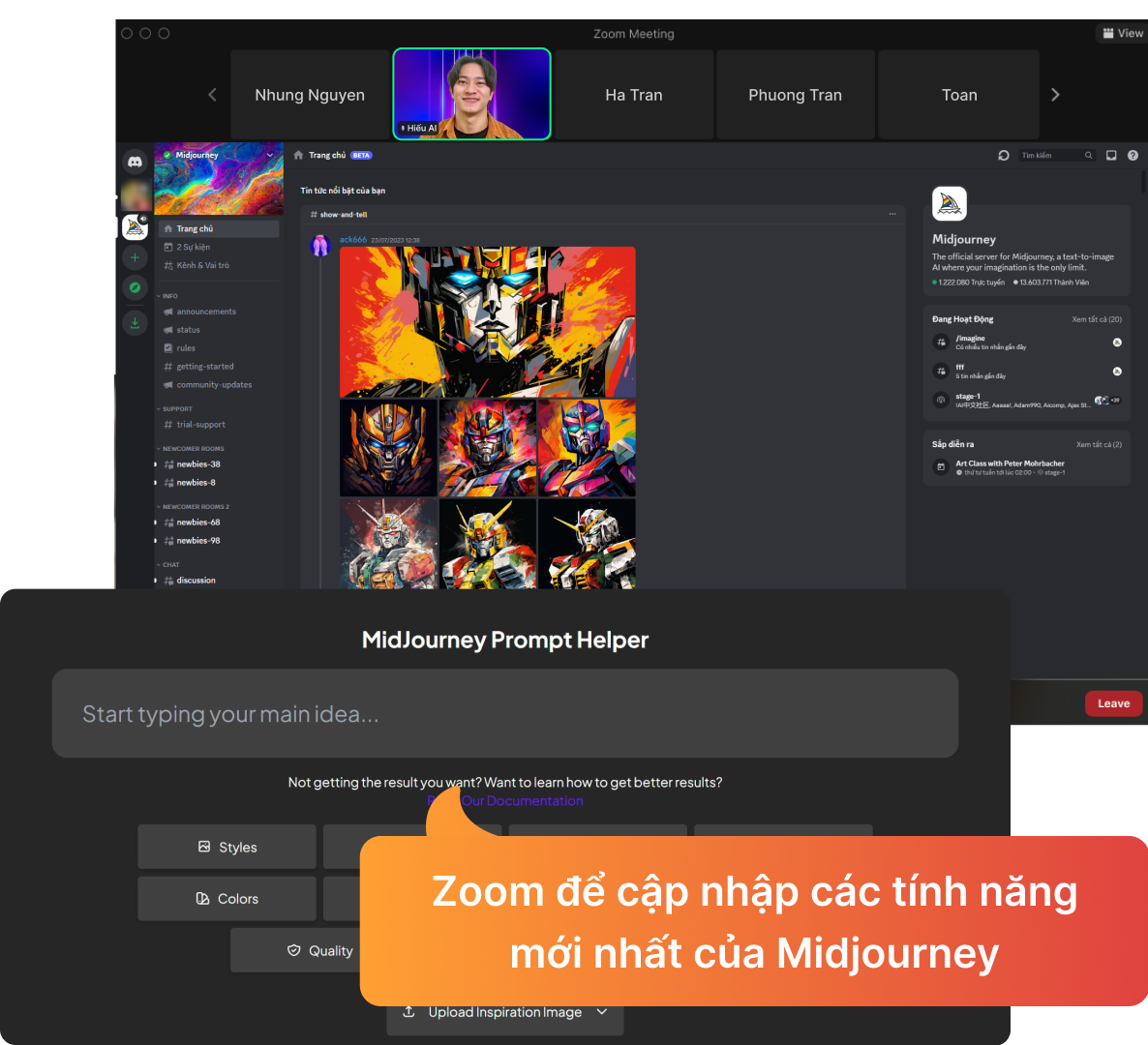Select Phuong Tran participant tile
This screenshot has height=1045, width=1148.
click(x=795, y=95)
